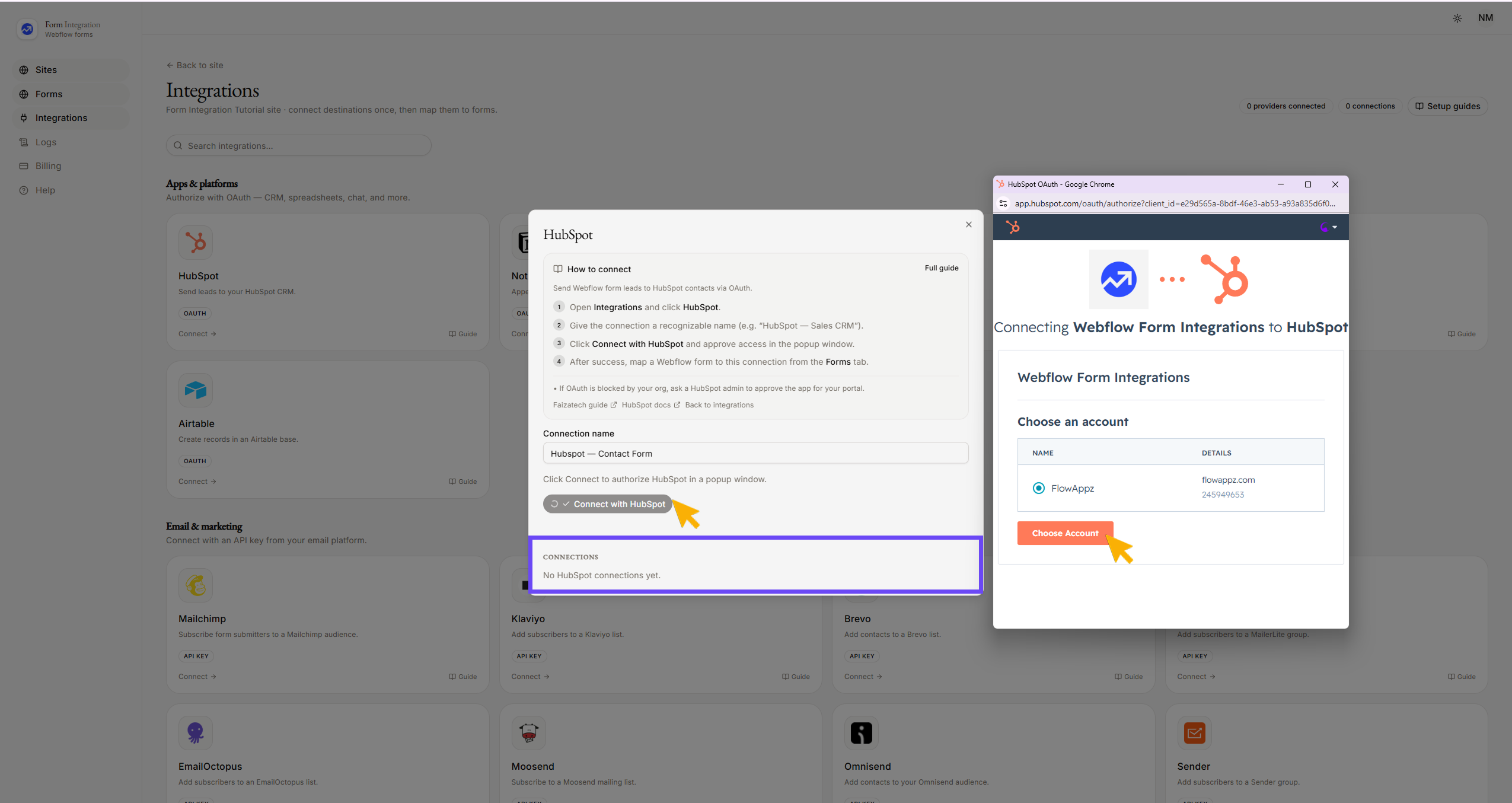
Task: Open Guide link on Airtable card
Action: (462, 482)
